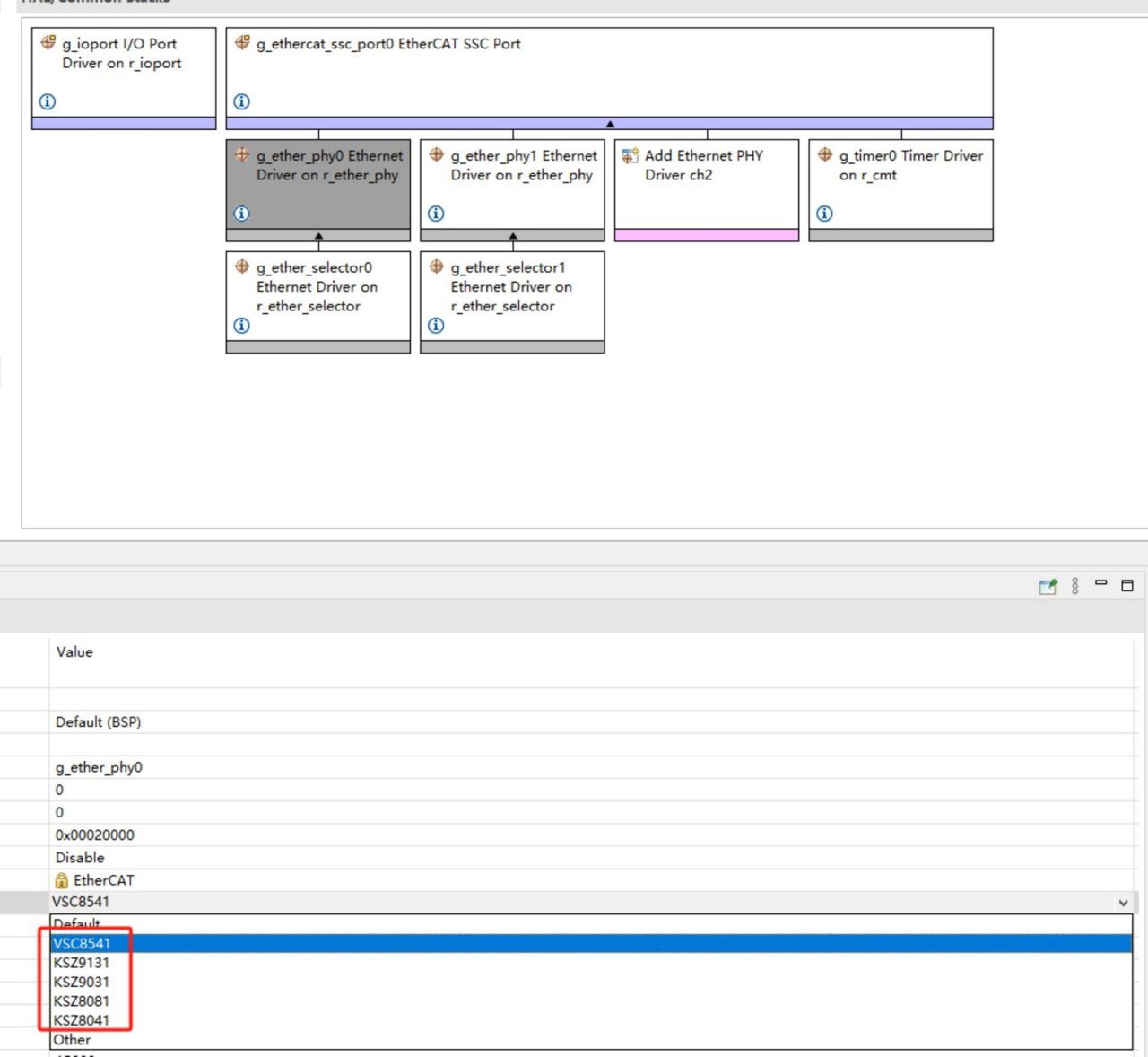The height and width of the screenshot is (1057, 1148).
Task: Click info icon on g_ethercat_ssc_port0 block
Action: coord(241,101)
